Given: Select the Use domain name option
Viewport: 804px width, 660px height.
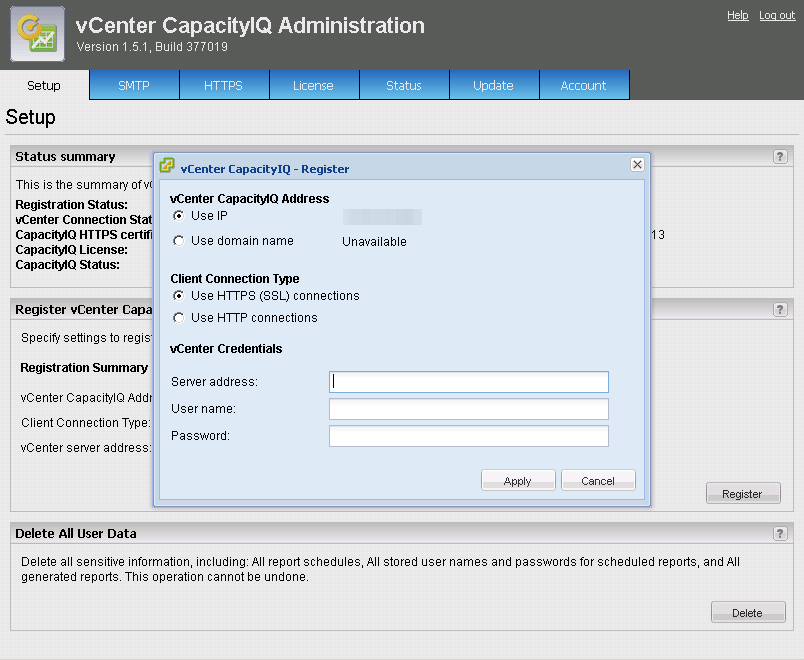Looking at the screenshot, I should pyautogui.click(x=178, y=241).
